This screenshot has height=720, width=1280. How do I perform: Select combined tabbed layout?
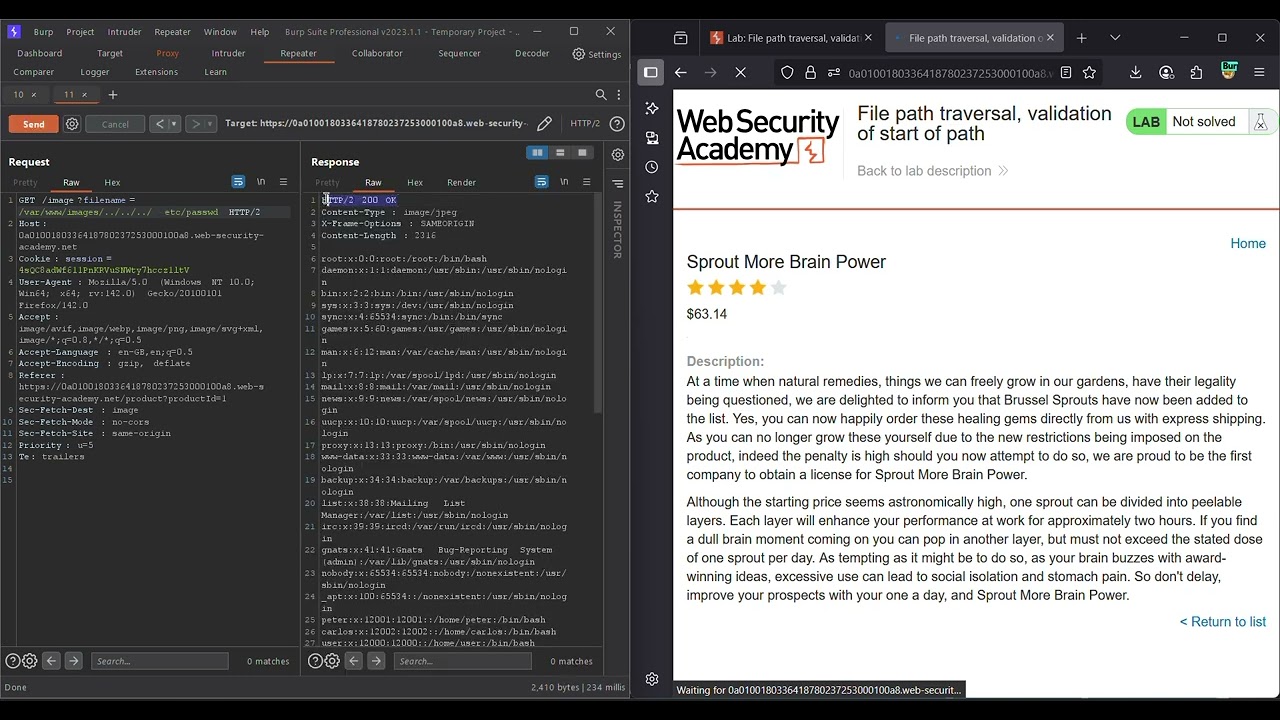point(582,153)
